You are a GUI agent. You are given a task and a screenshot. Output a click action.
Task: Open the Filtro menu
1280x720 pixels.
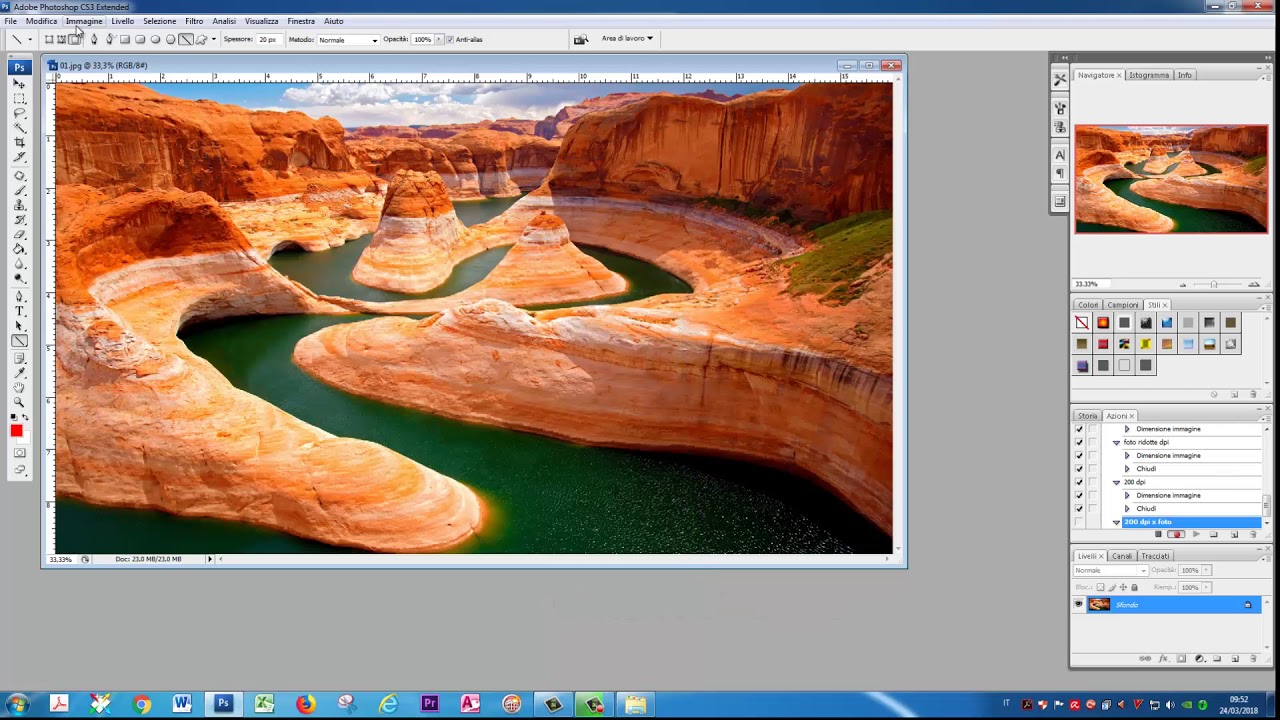coord(194,21)
